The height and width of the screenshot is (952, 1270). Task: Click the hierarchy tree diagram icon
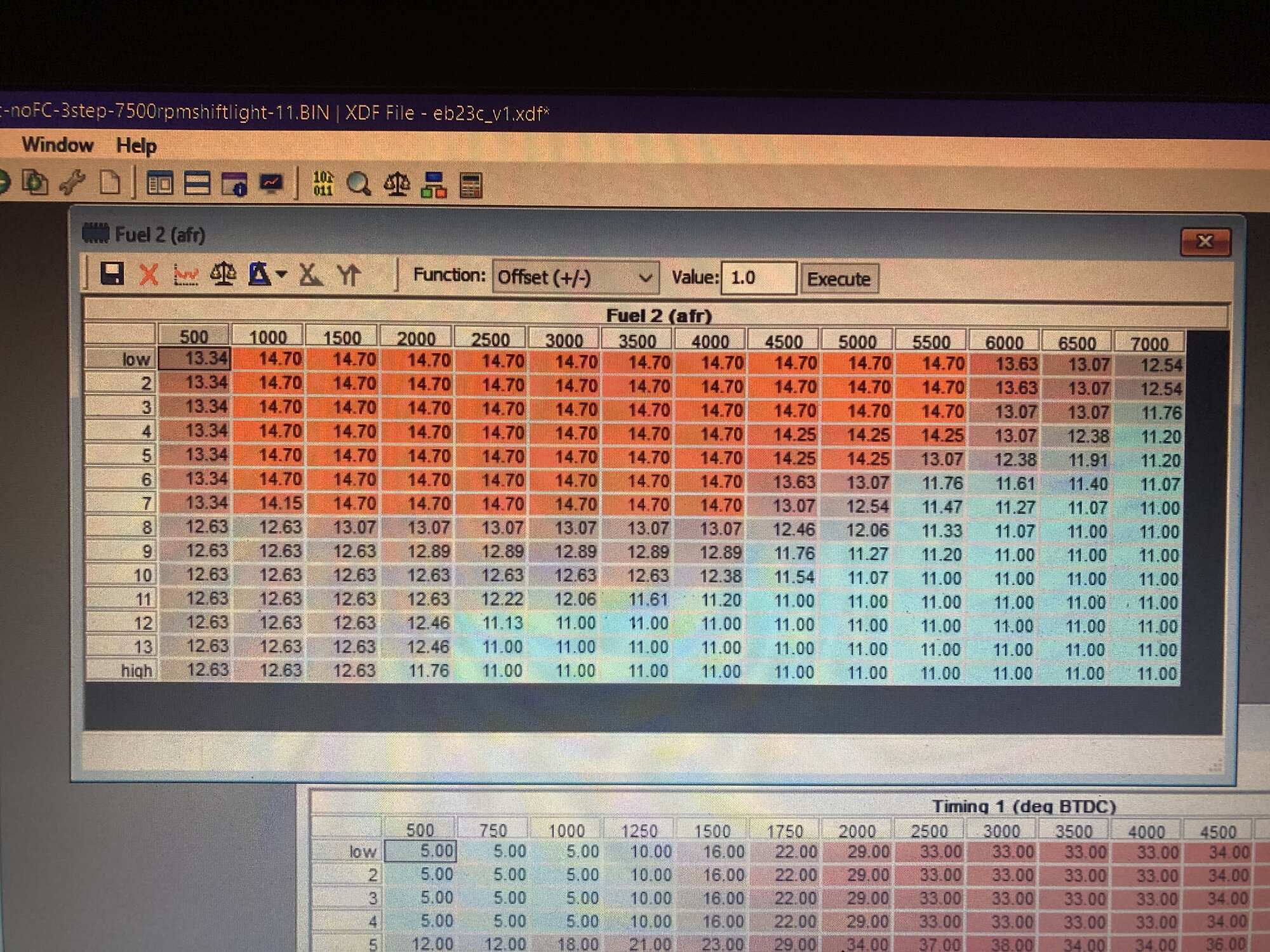(x=434, y=185)
